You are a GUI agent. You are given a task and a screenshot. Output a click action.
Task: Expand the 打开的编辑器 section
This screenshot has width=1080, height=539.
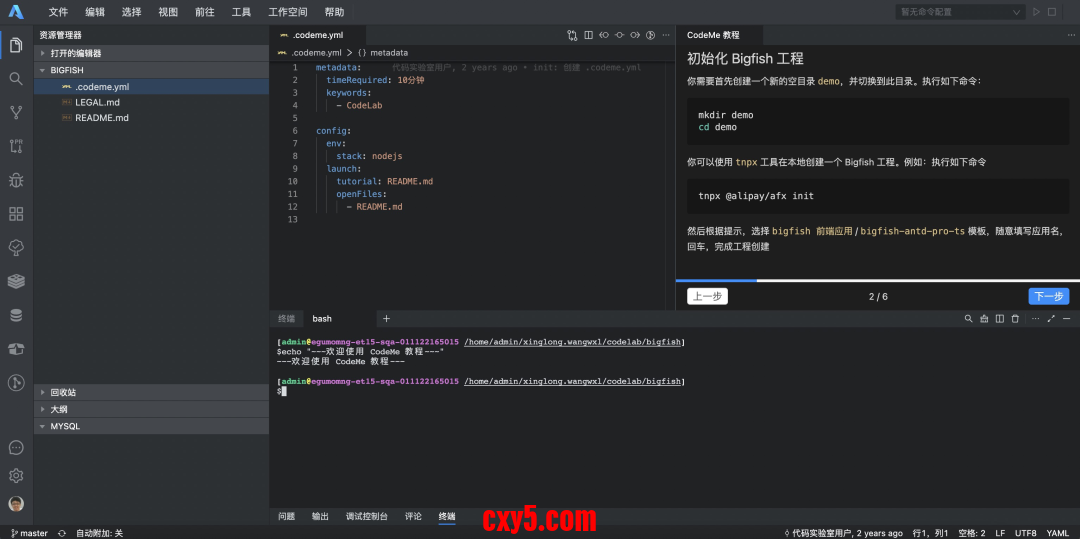pyautogui.click(x=76, y=53)
